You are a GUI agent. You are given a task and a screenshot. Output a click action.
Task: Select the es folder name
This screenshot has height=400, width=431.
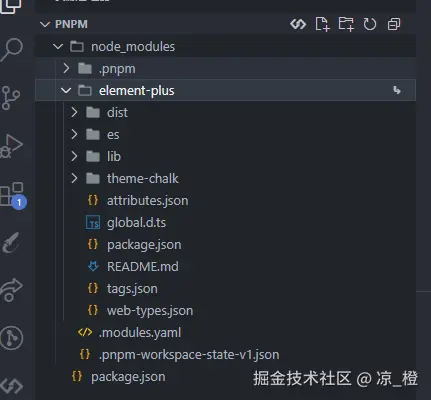coord(113,135)
